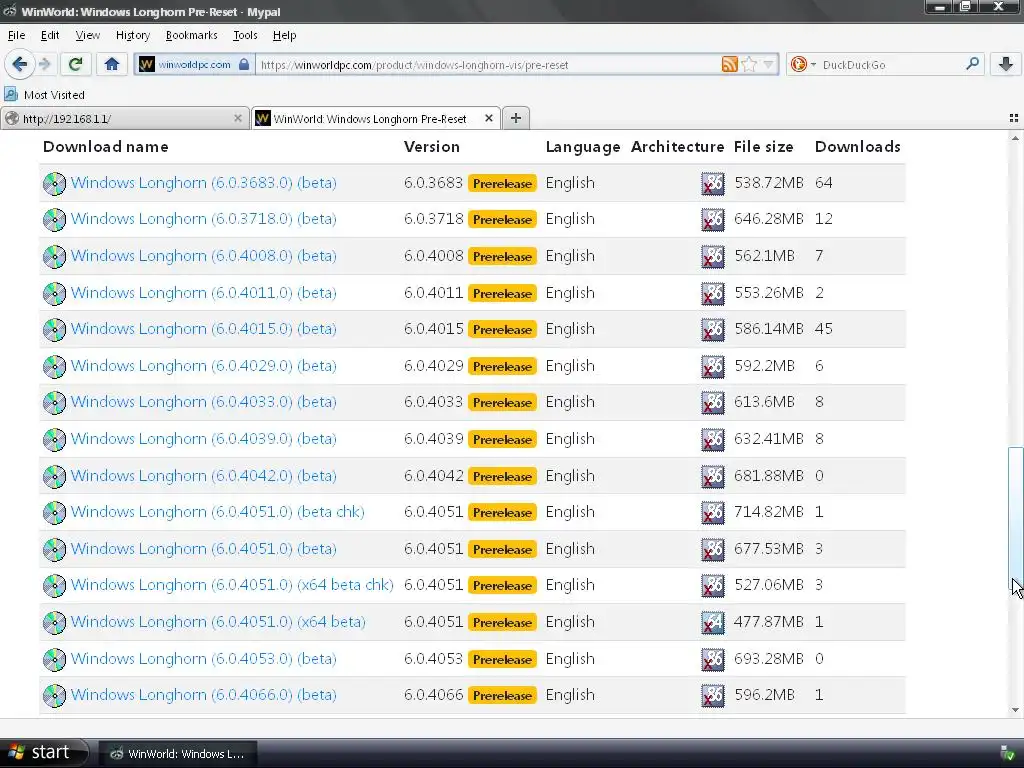Close the WinWorld Longhorn Pre-Reset tab

pos(488,118)
